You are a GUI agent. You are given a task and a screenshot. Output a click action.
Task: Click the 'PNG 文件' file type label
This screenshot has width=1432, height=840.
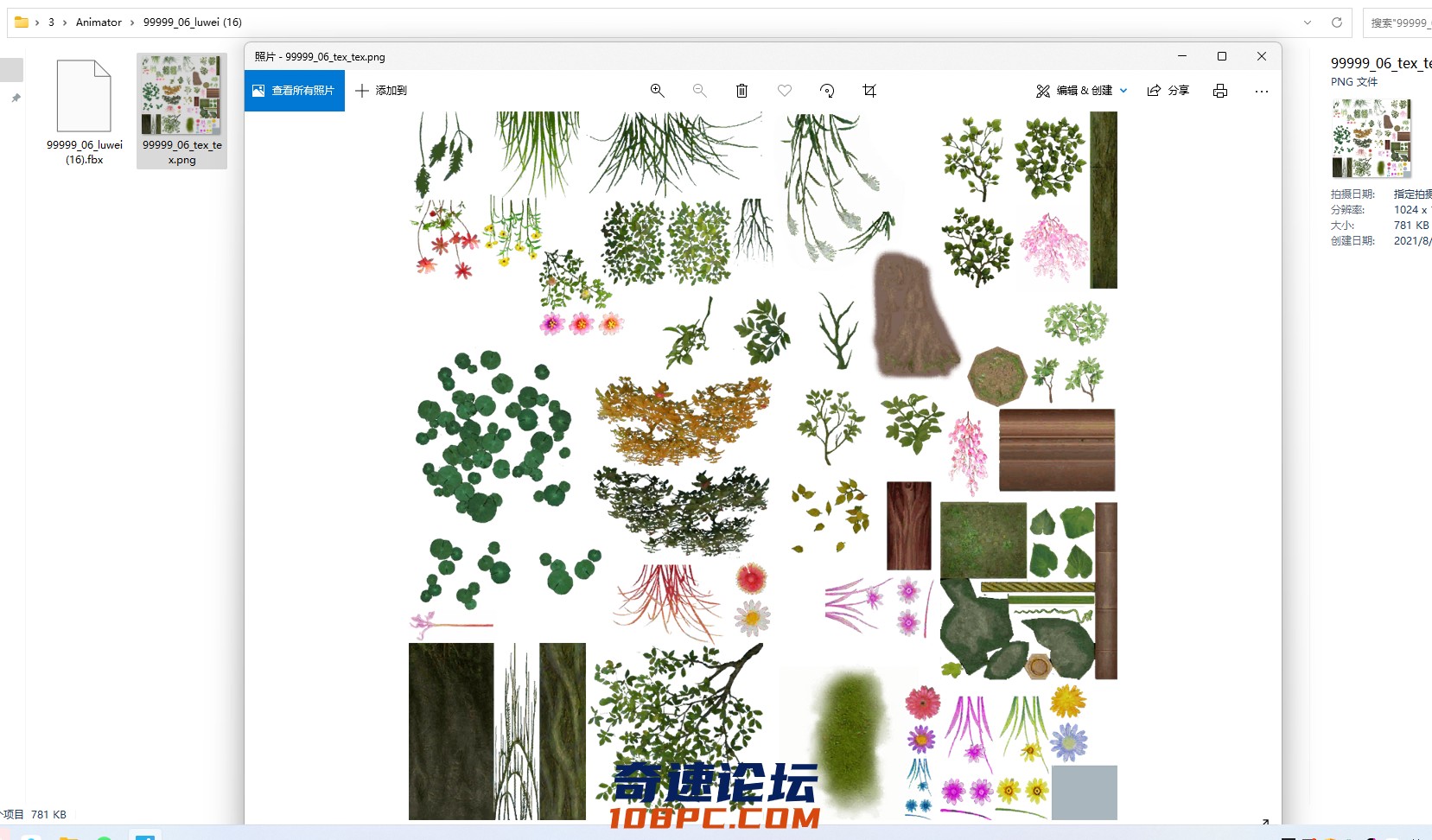tap(1354, 82)
